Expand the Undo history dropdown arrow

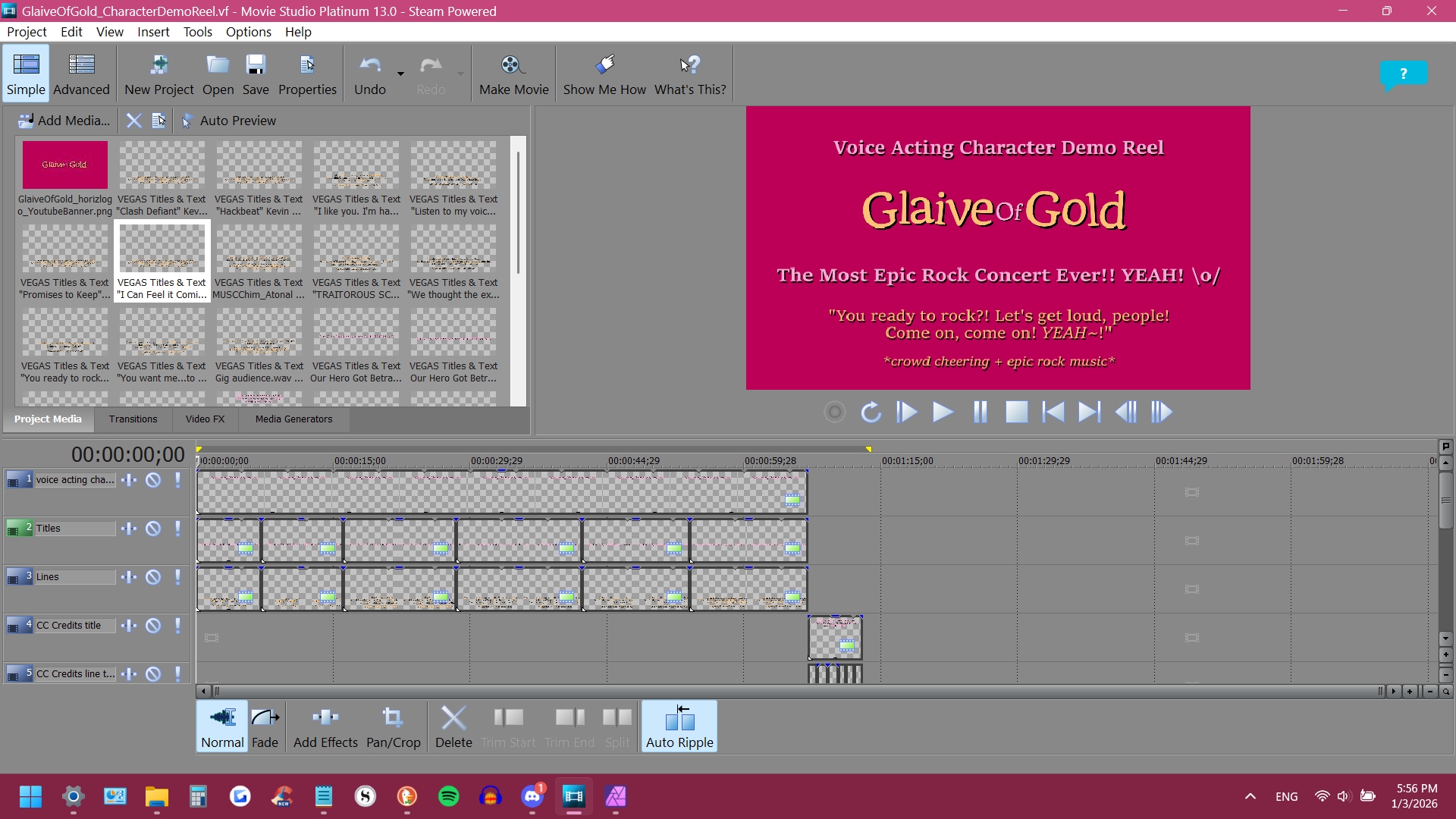pos(400,74)
